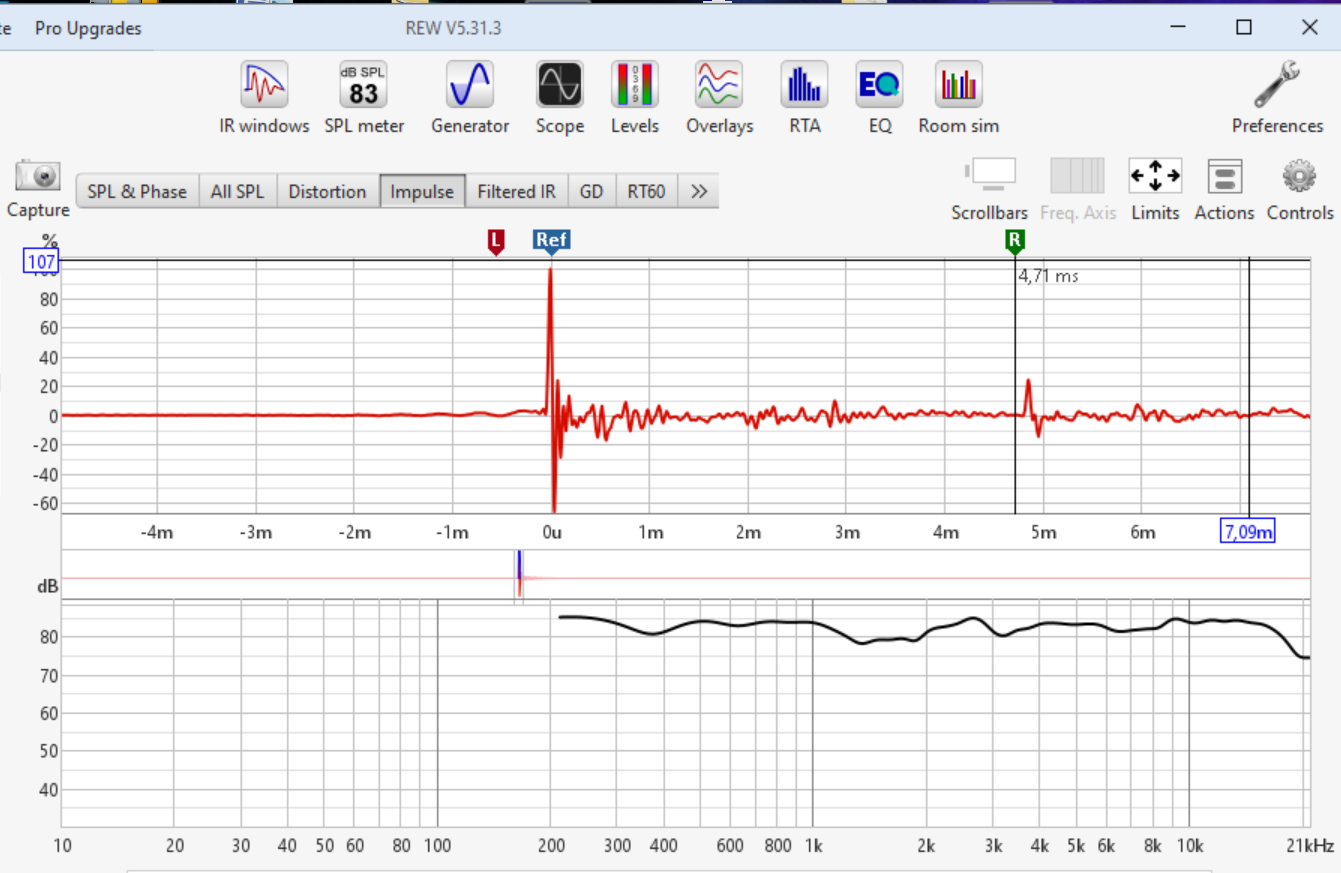Open the Scope view
The height and width of the screenshot is (873, 1341).
(559, 86)
